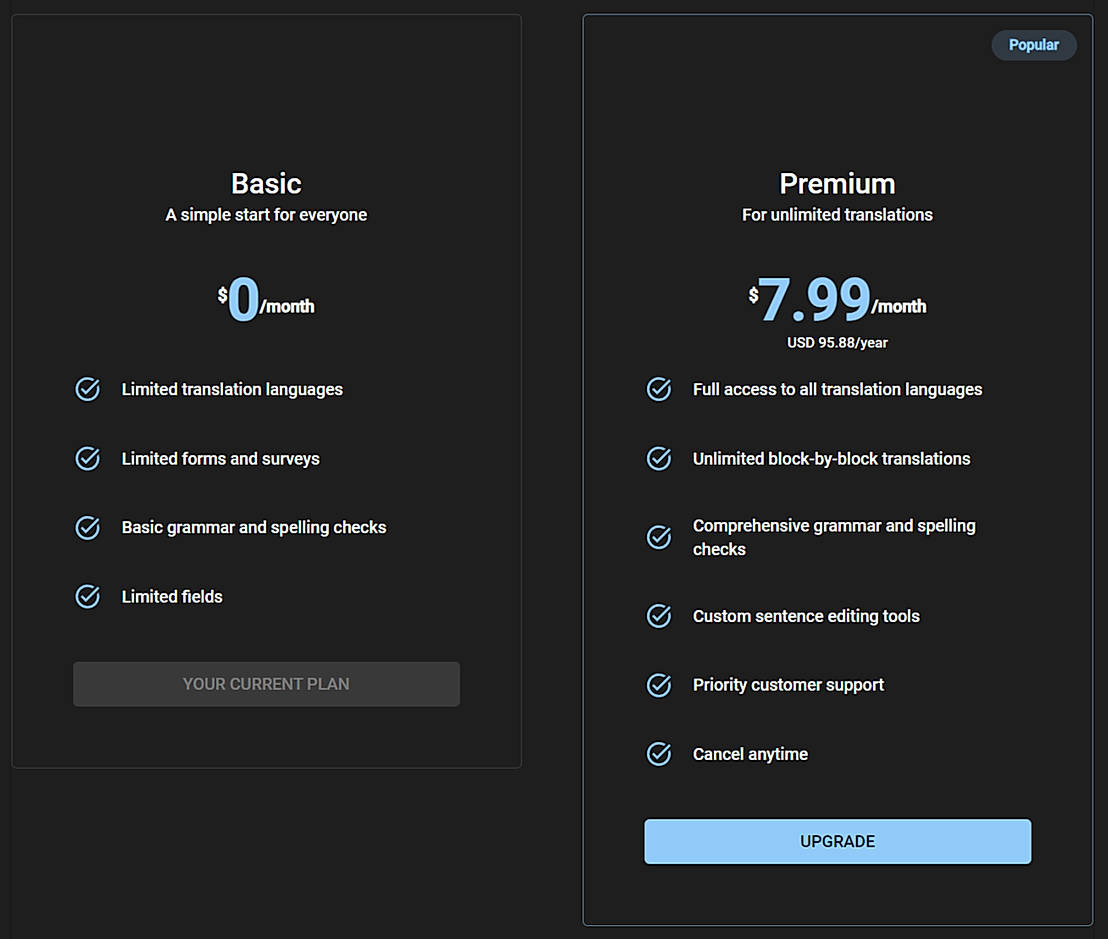Click 'Limited fields' text
Screen dimensions: 1108x939
(172, 596)
